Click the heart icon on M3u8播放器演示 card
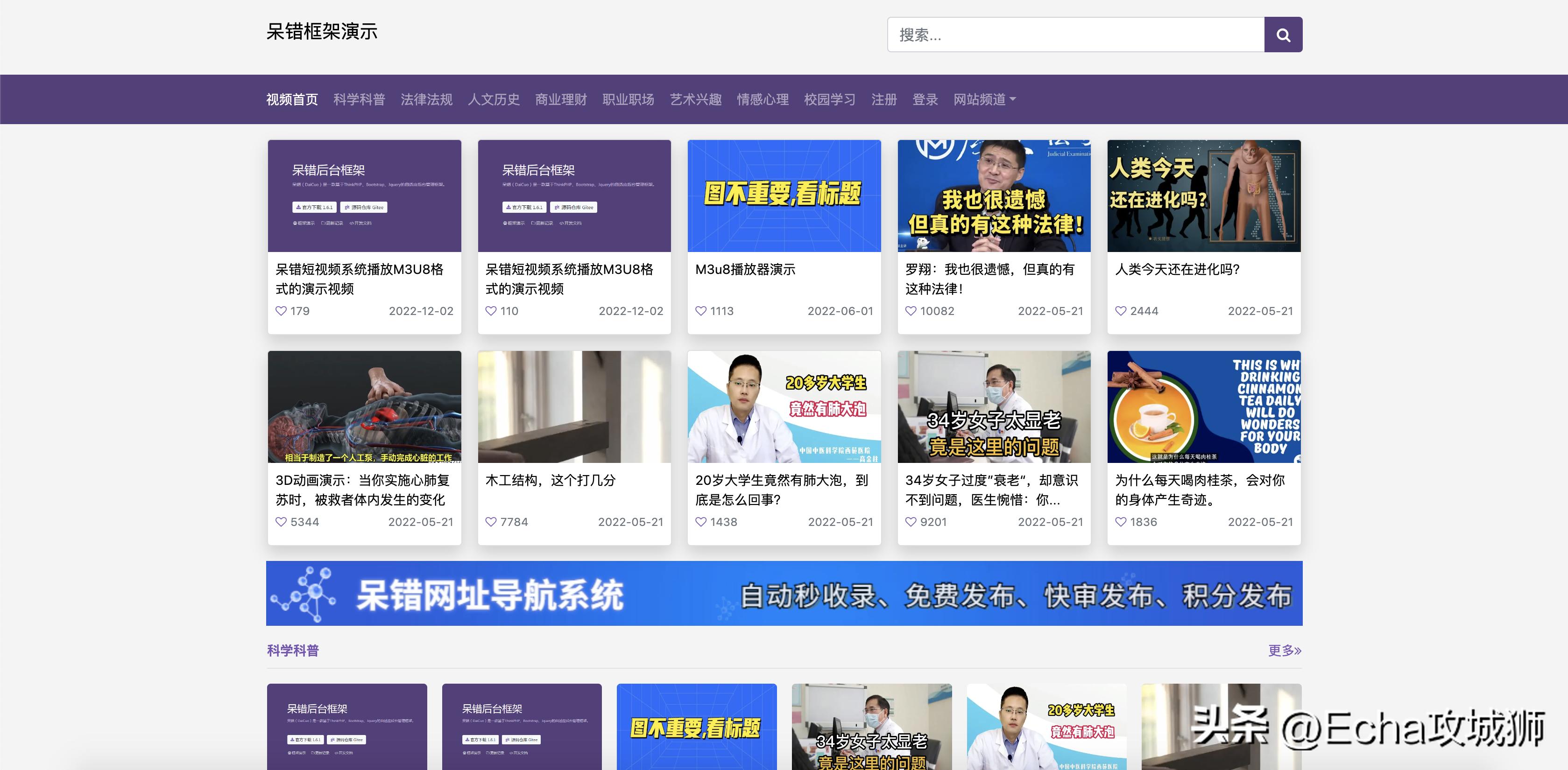Screen dimensions: 1568x770 pyautogui.click(x=700, y=311)
